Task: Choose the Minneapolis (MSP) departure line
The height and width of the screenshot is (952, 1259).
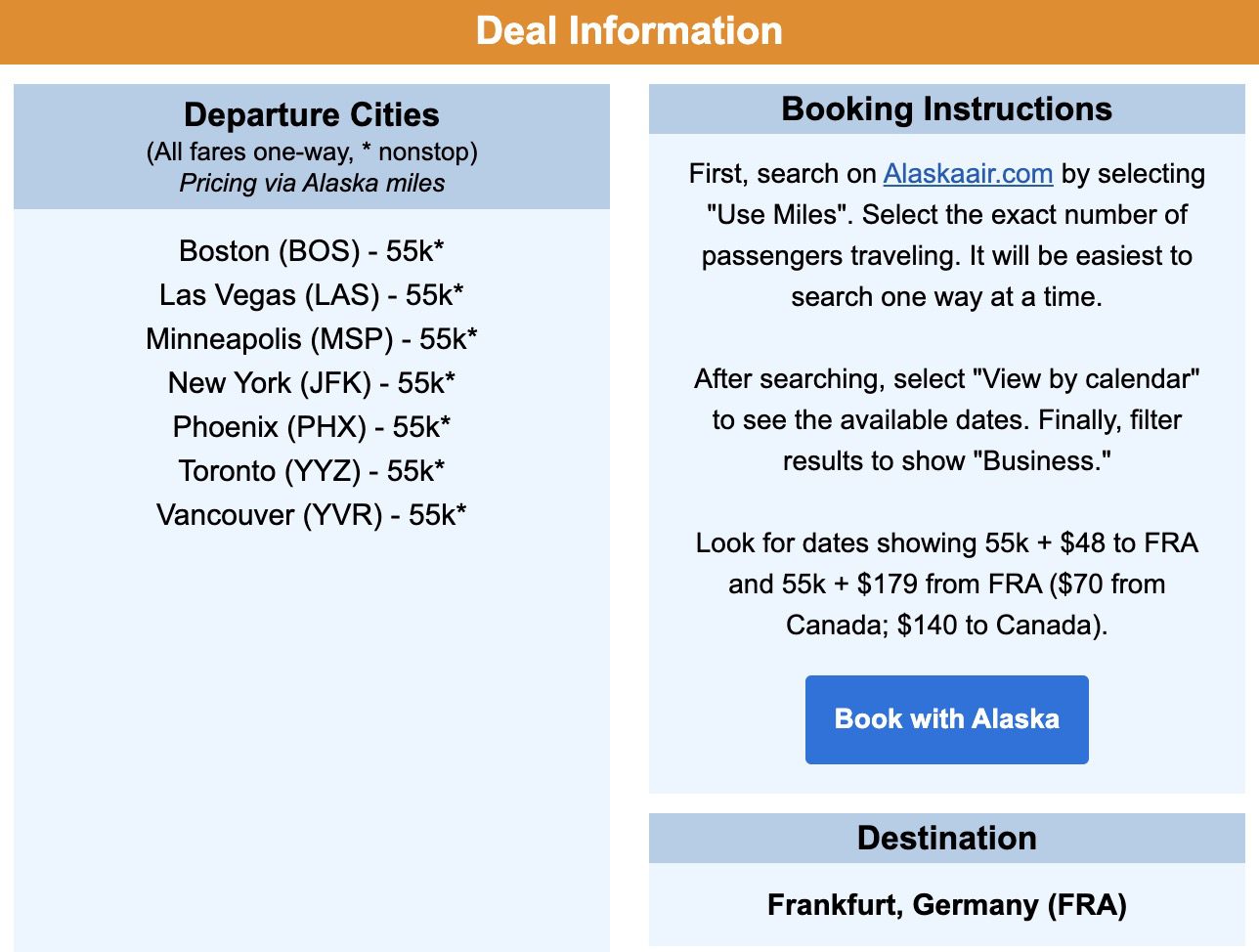Action: [x=311, y=339]
